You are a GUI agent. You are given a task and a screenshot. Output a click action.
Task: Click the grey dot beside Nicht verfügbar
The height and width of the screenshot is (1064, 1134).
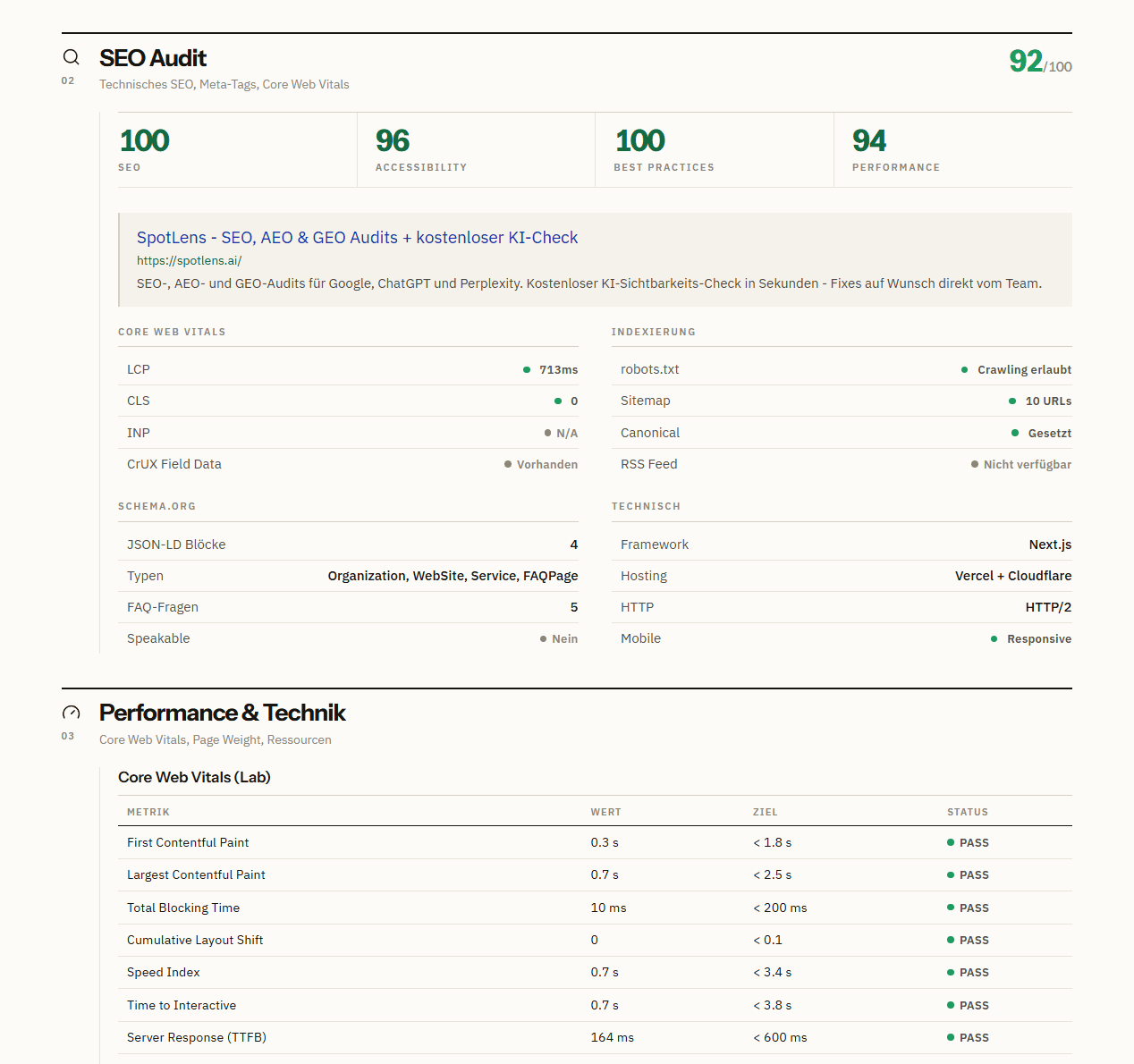pos(975,464)
